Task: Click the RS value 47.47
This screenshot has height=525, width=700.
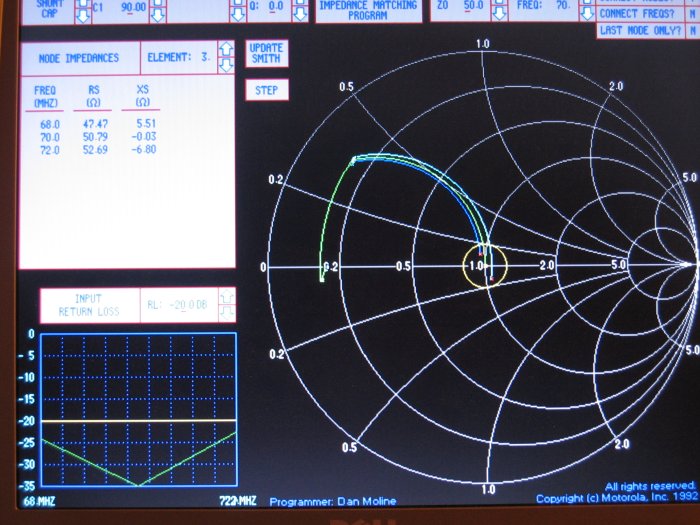Action: [x=95, y=124]
